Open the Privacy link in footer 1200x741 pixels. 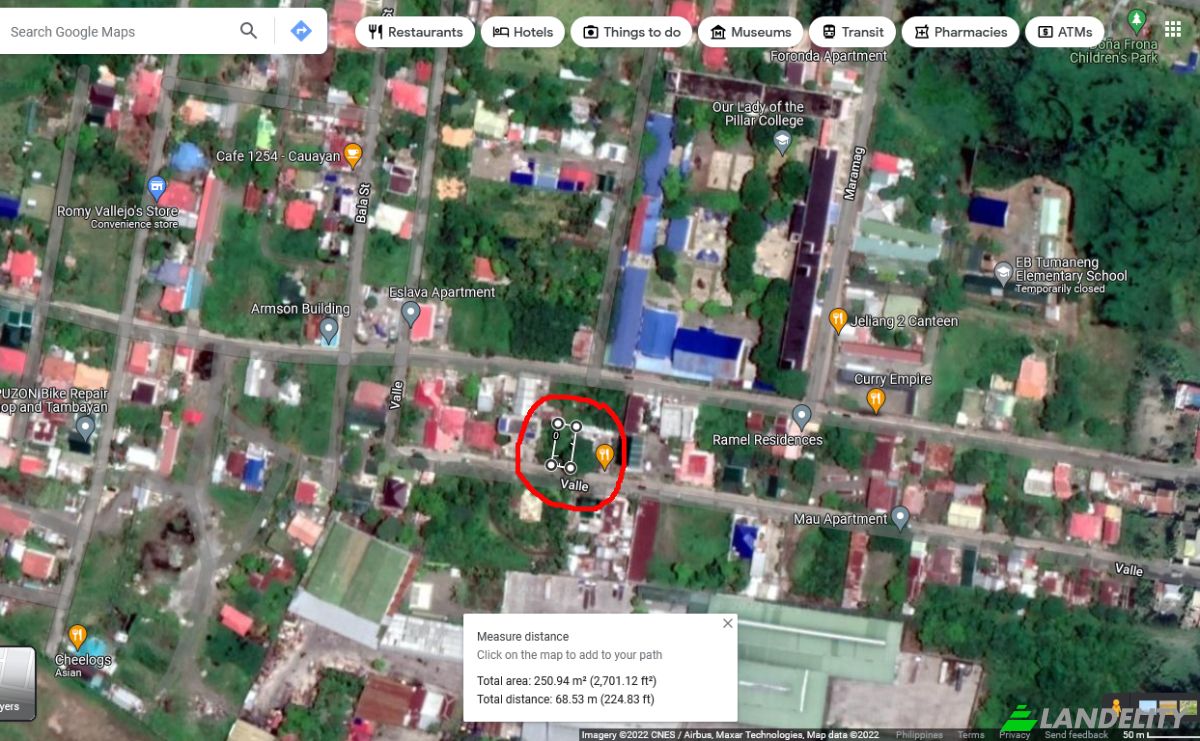[x=1014, y=735]
